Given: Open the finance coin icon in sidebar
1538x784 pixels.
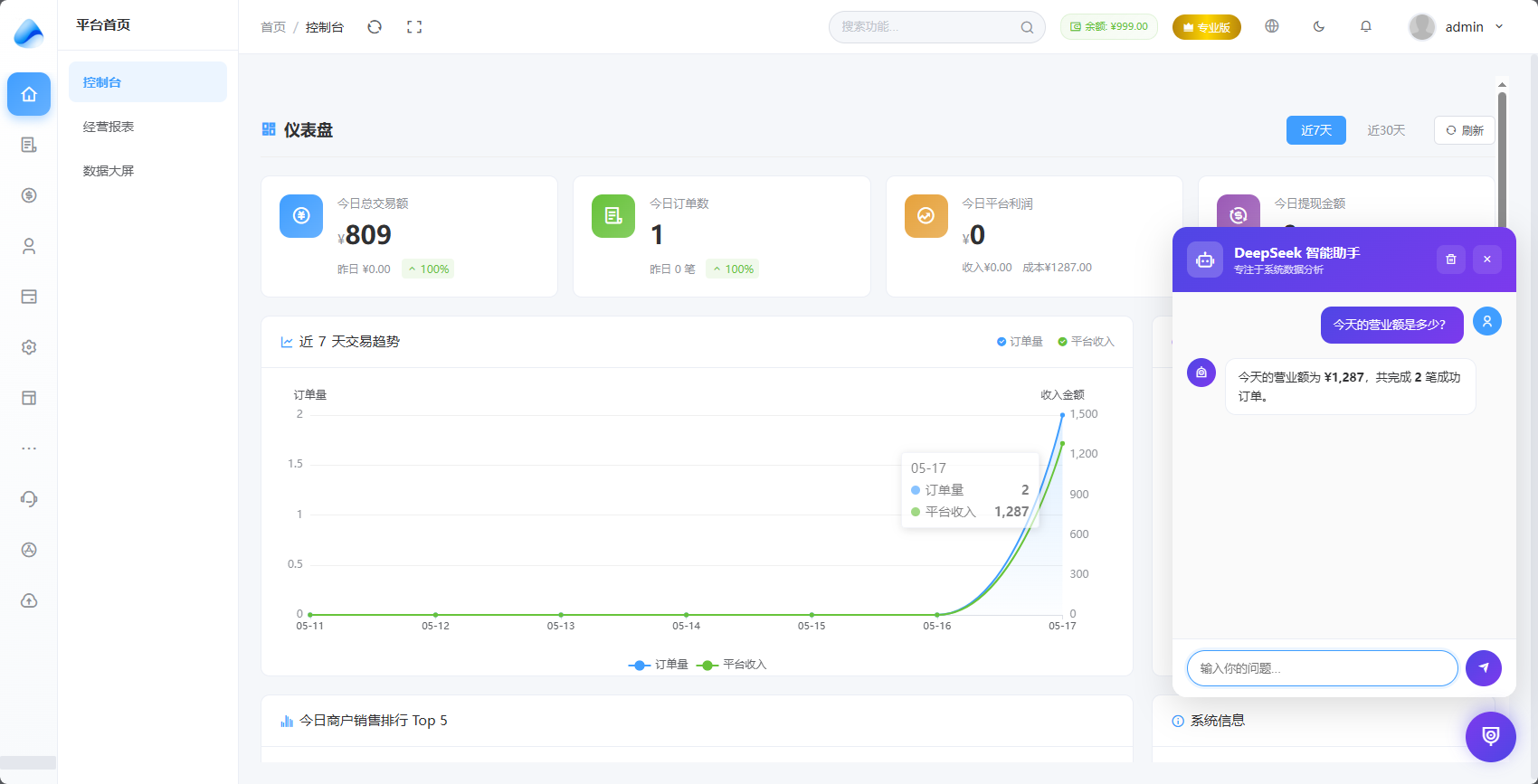Looking at the screenshot, I should pos(29,195).
